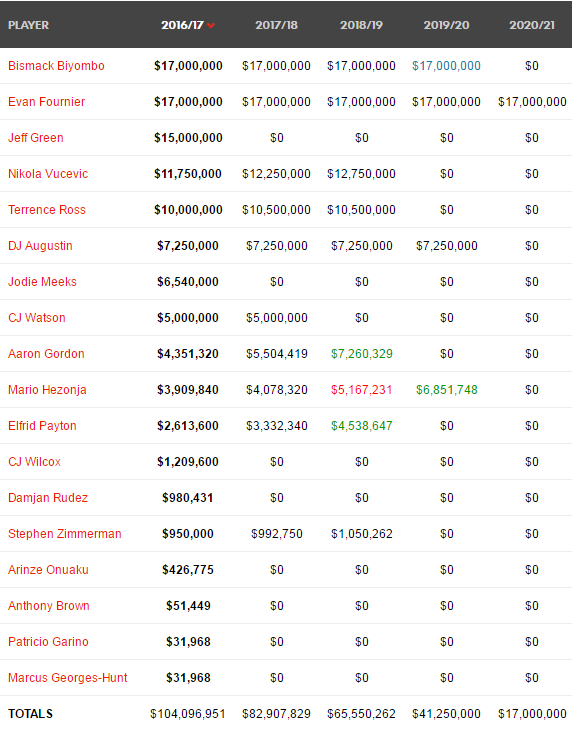The height and width of the screenshot is (729, 572).
Task: Open Aaron Gordon's player link
Action: pos(47,354)
